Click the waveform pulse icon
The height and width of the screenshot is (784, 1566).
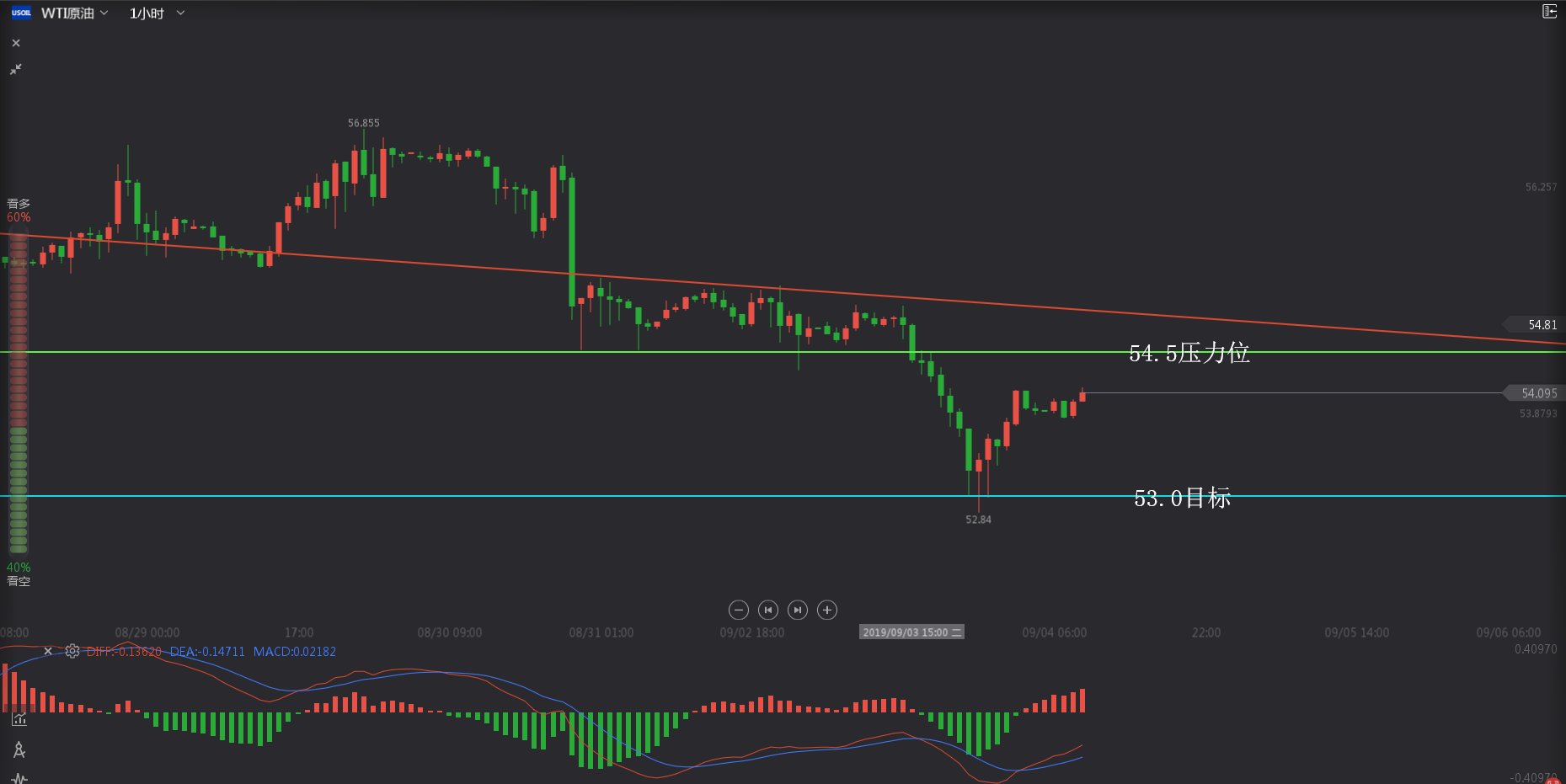pos(19,778)
